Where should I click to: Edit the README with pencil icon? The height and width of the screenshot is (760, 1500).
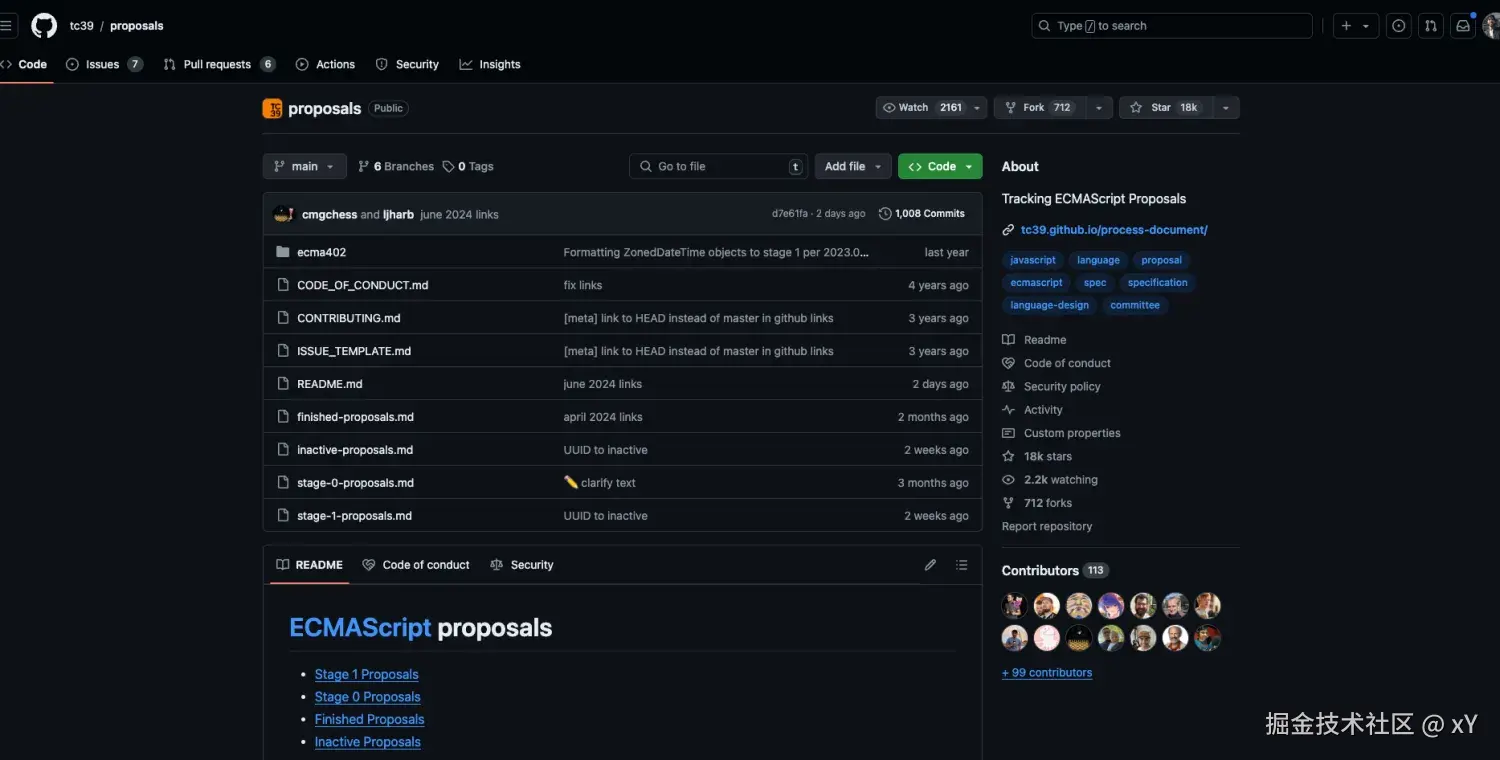click(x=930, y=565)
